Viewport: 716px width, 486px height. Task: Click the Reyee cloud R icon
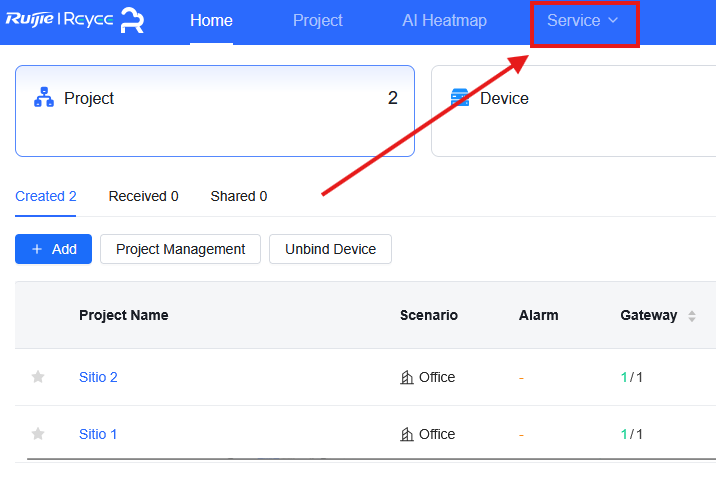pyautogui.click(x=132, y=20)
